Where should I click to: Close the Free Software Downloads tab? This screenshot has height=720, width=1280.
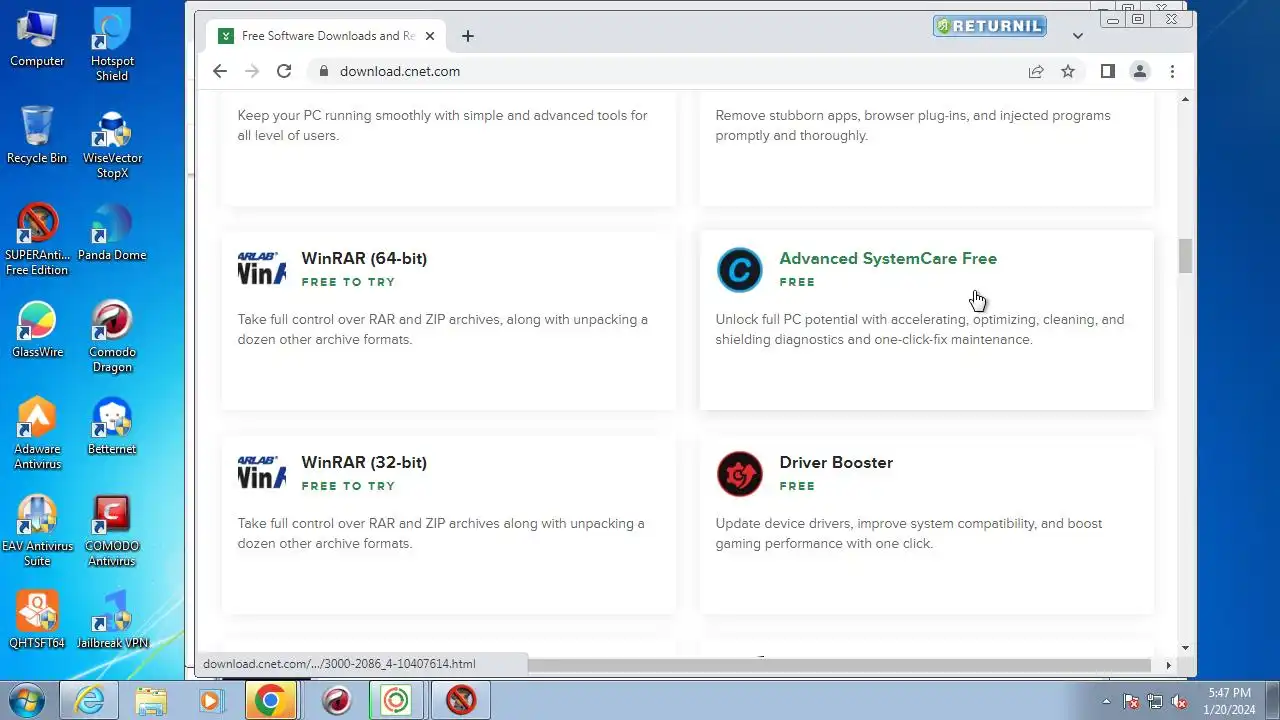coord(430,36)
